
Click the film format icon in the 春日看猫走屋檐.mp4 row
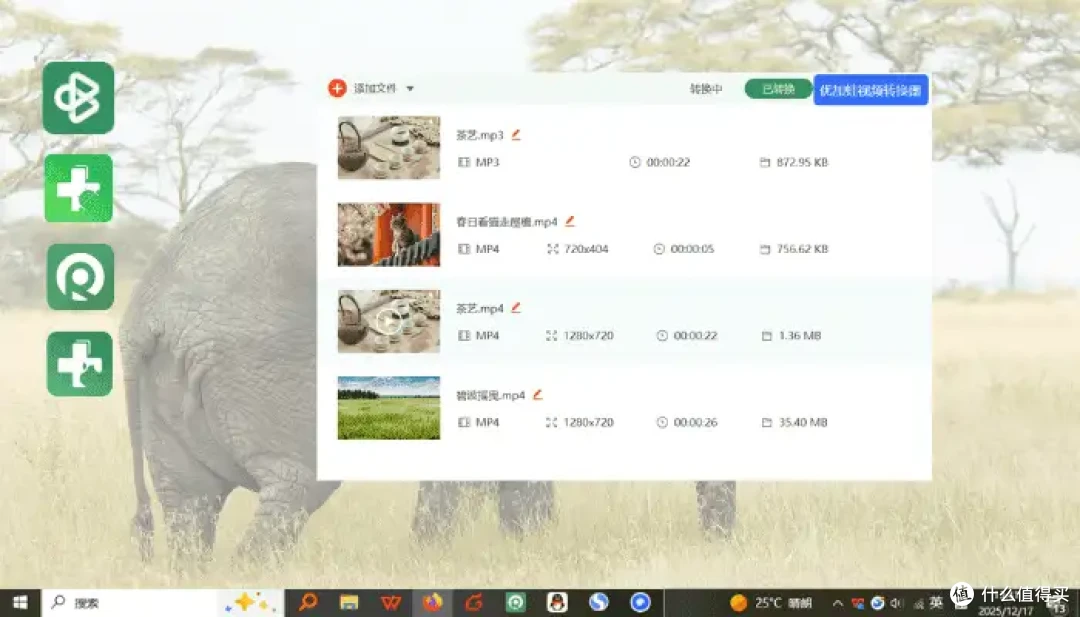tap(464, 249)
